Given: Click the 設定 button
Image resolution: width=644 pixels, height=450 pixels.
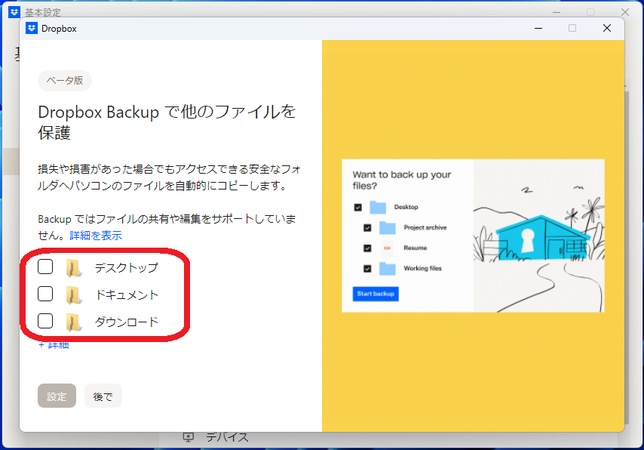Looking at the screenshot, I should pos(57,396).
